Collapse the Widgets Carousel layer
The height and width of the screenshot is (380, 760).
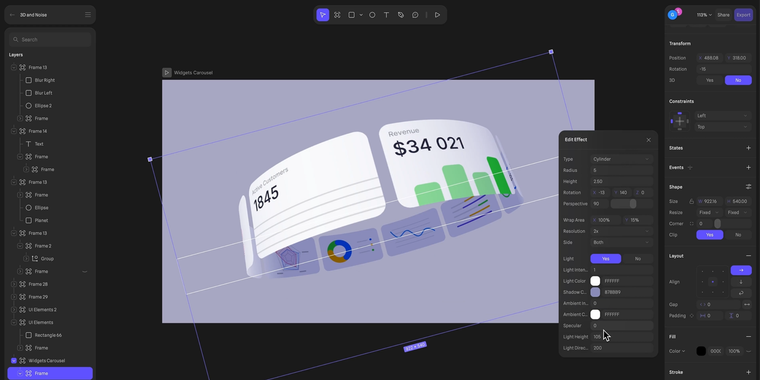tap(14, 361)
